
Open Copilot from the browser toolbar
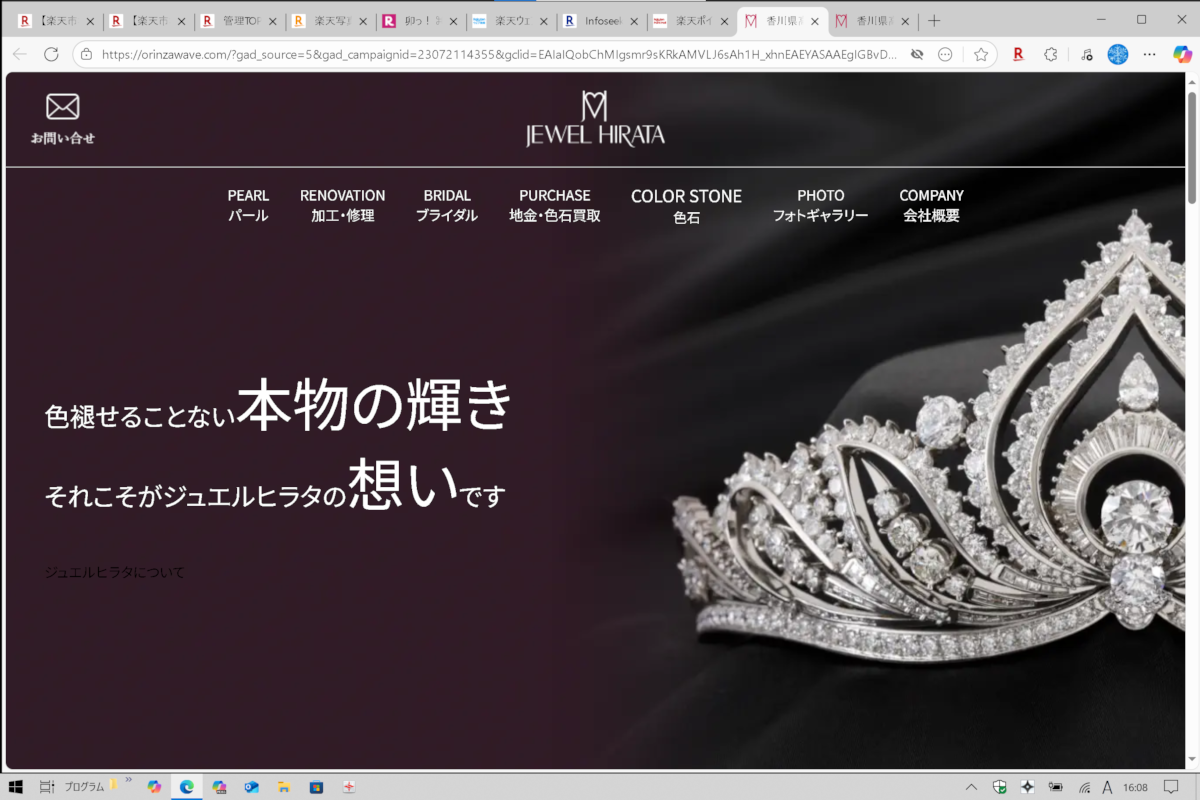click(1183, 55)
